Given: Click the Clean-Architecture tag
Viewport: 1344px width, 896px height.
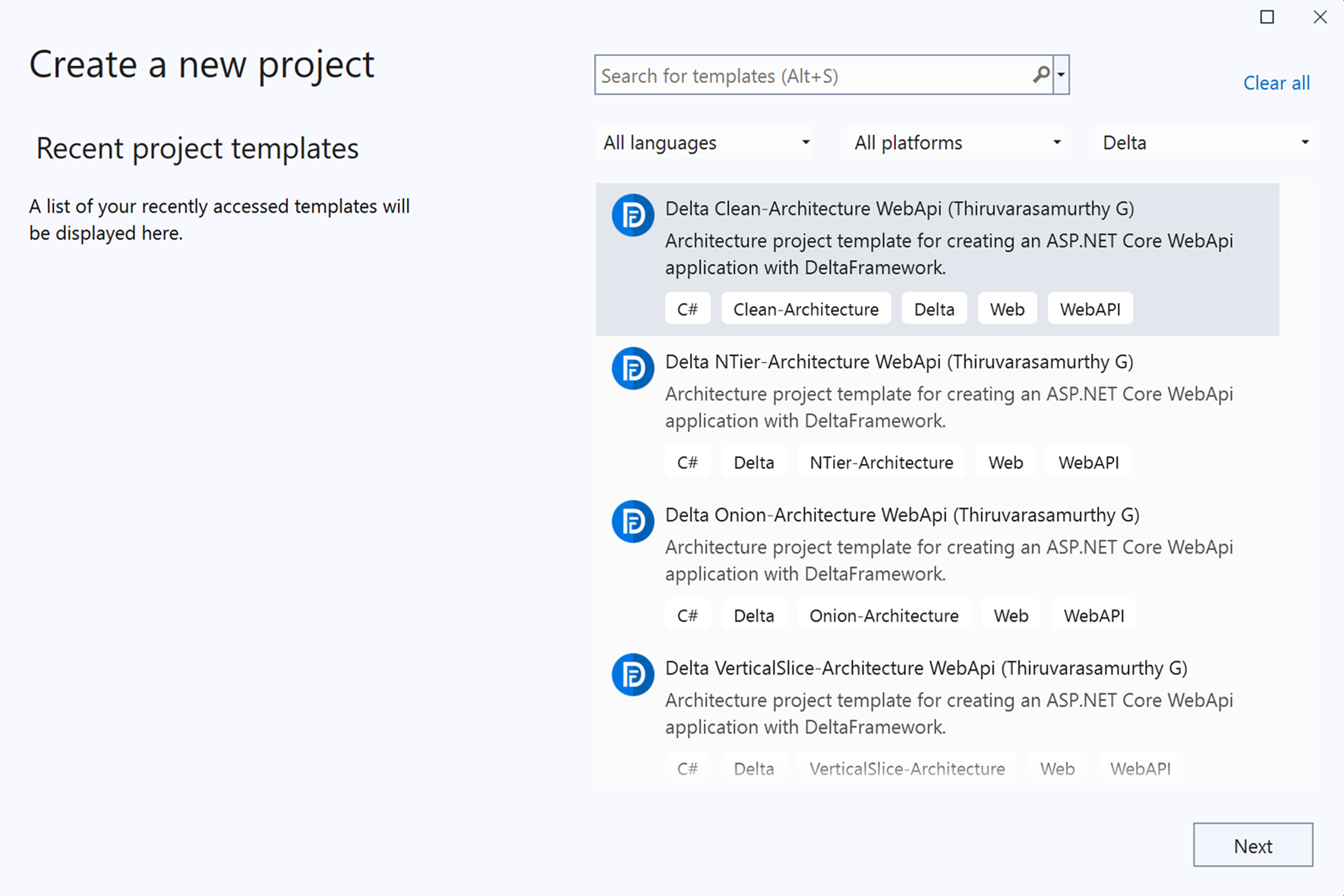Looking at the screenshot, I should [x=806, y=309].
